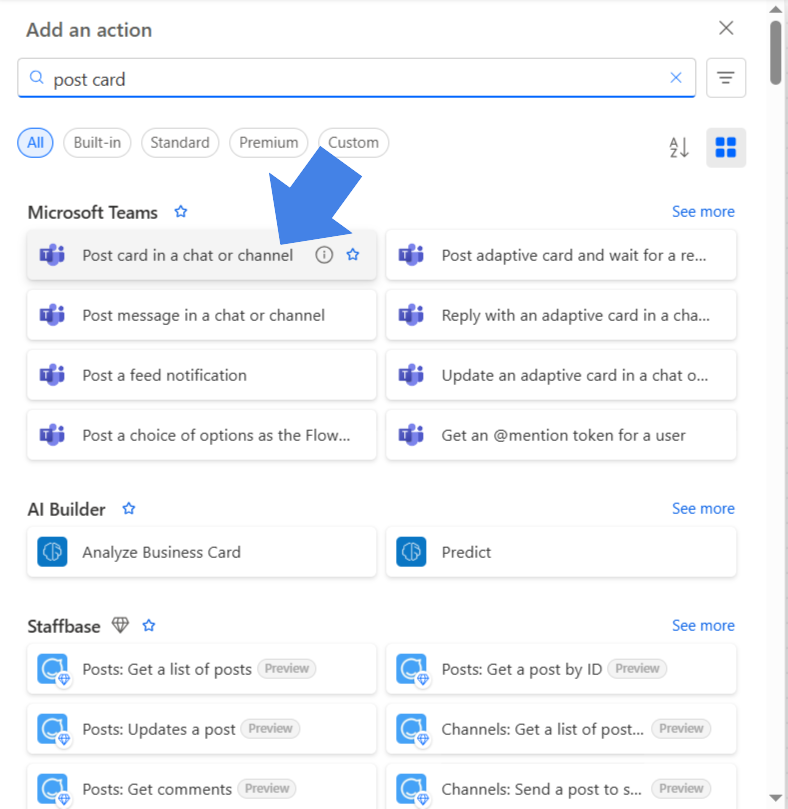Choose Channels: Send a post to s...
Image resolution: width=788 pixels, height=809 pixels.
click(x=561, y=787)
